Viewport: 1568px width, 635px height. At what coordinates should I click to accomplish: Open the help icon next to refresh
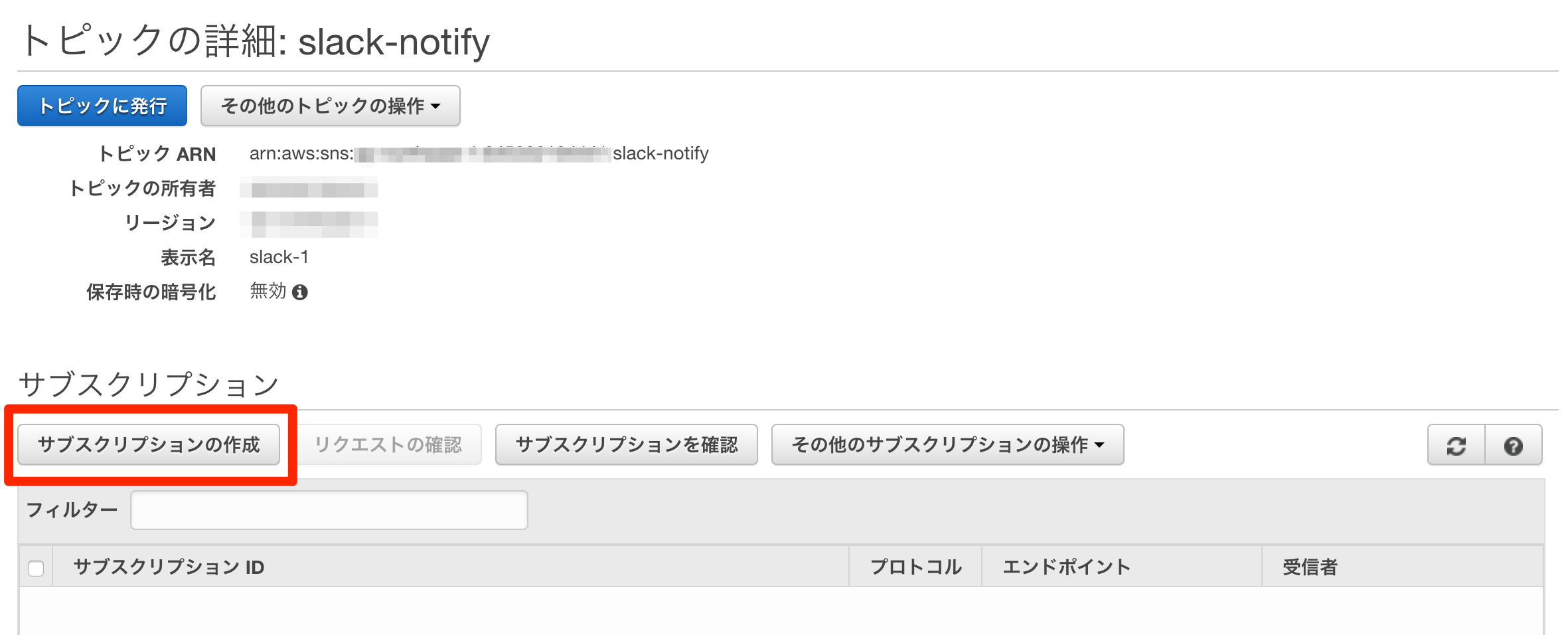click(1514, 444)
